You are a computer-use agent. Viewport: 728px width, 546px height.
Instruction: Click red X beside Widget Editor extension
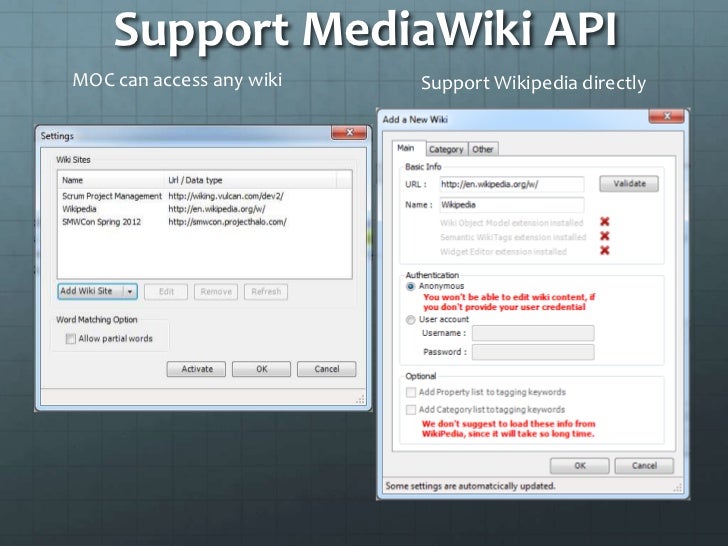pyautogui.click(x=604, y=251)
